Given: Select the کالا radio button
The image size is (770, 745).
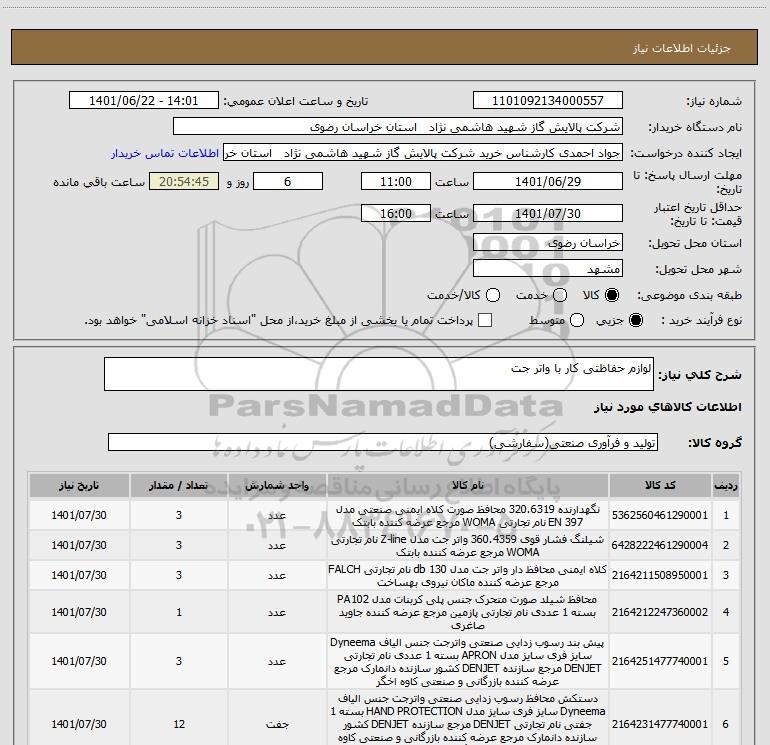Looking at the screenshot, I should click(612, 295).
